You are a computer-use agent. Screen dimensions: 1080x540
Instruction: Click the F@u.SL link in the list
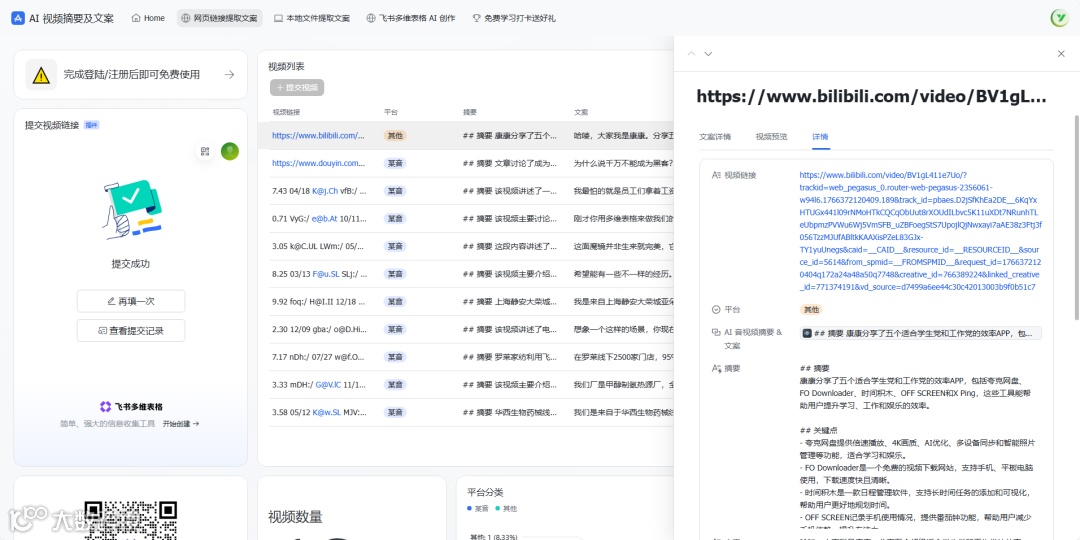click(x=326, y=273)
